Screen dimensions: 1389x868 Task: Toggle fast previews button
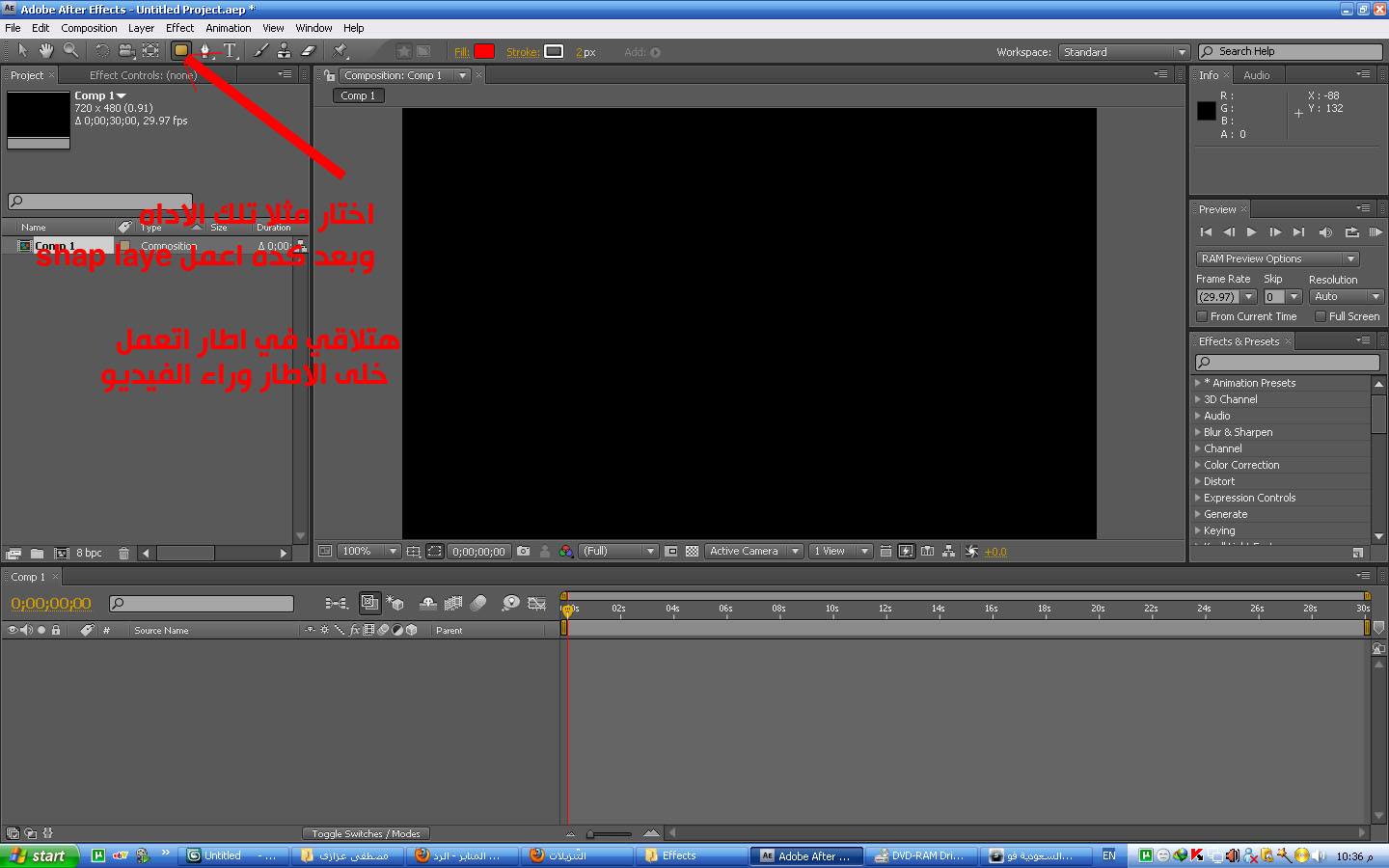point(906,552)
